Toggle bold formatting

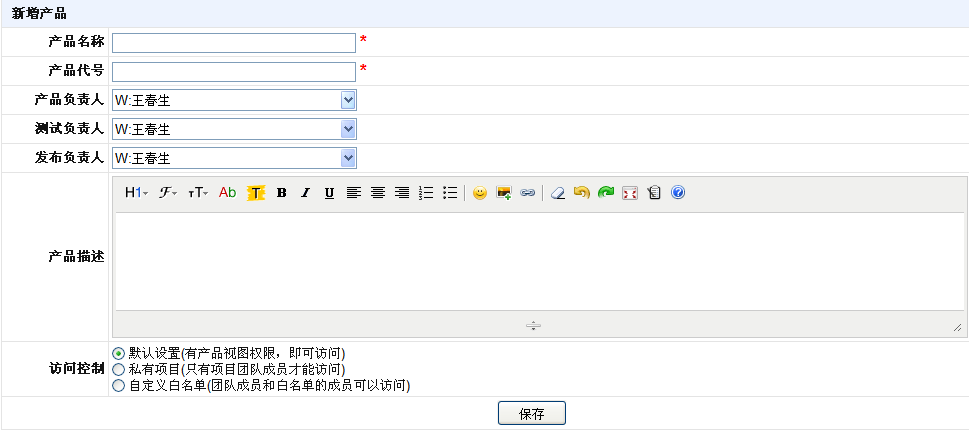[x=281, y=193]
